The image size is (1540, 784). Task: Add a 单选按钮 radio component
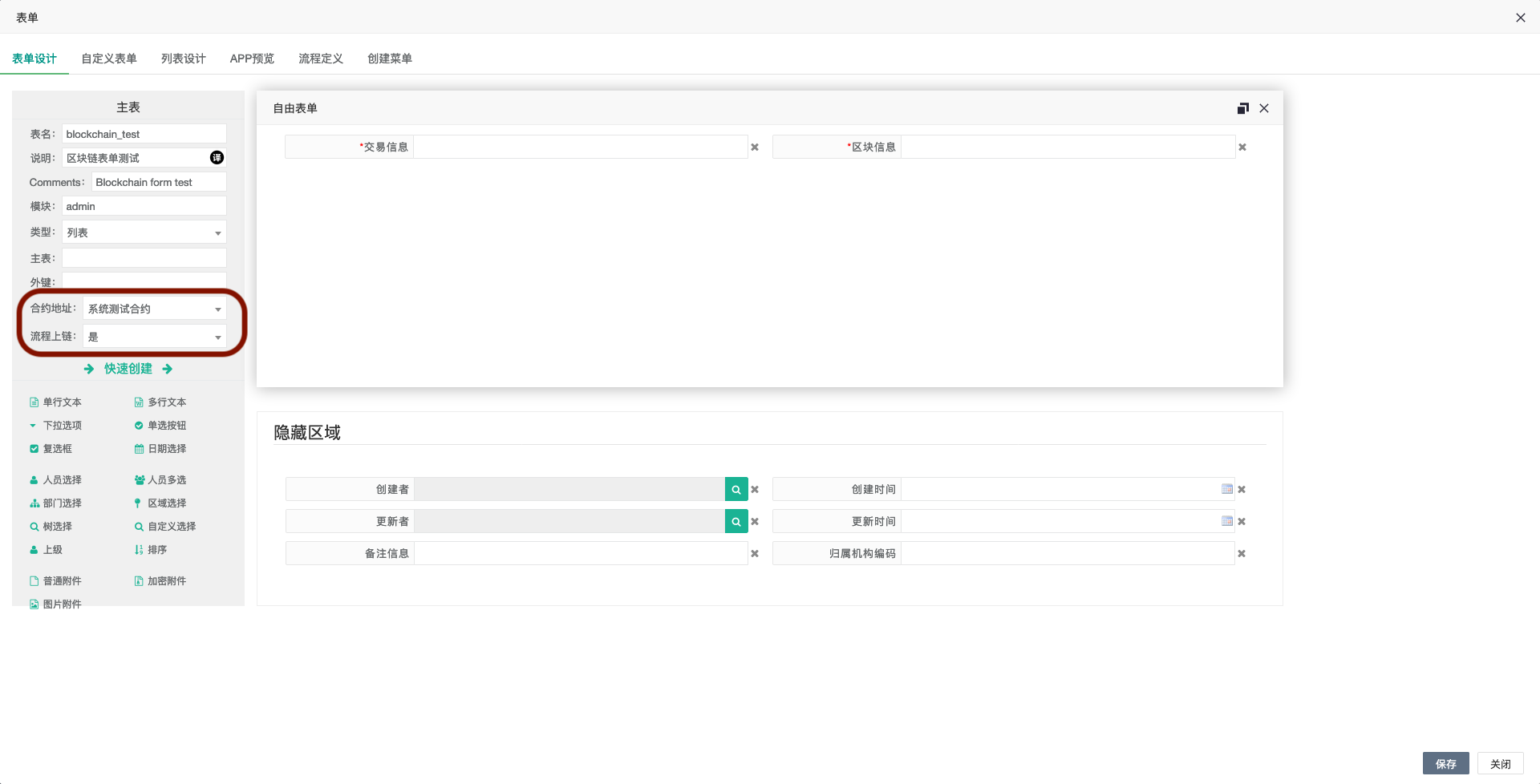point(165,426)
